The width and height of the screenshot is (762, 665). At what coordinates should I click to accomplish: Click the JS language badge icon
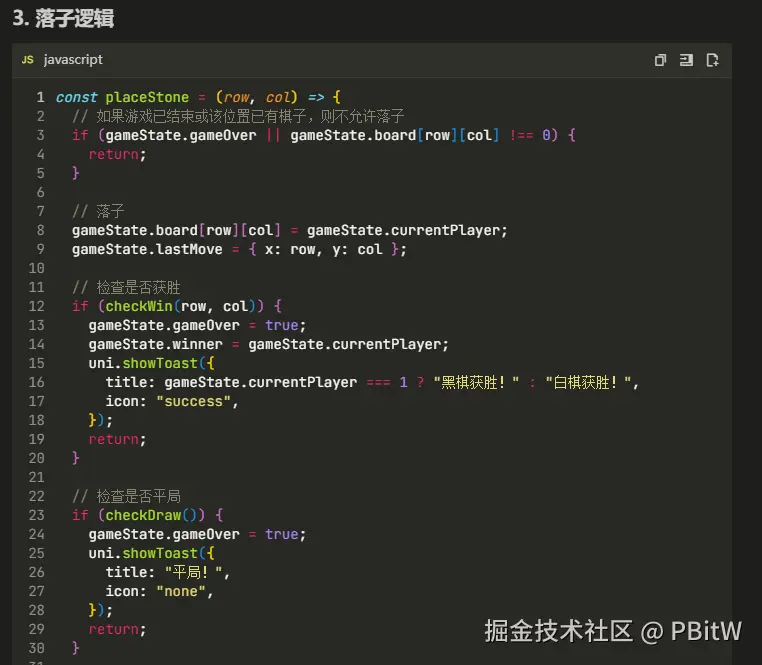pyautogui.click(x=28, y=59)
